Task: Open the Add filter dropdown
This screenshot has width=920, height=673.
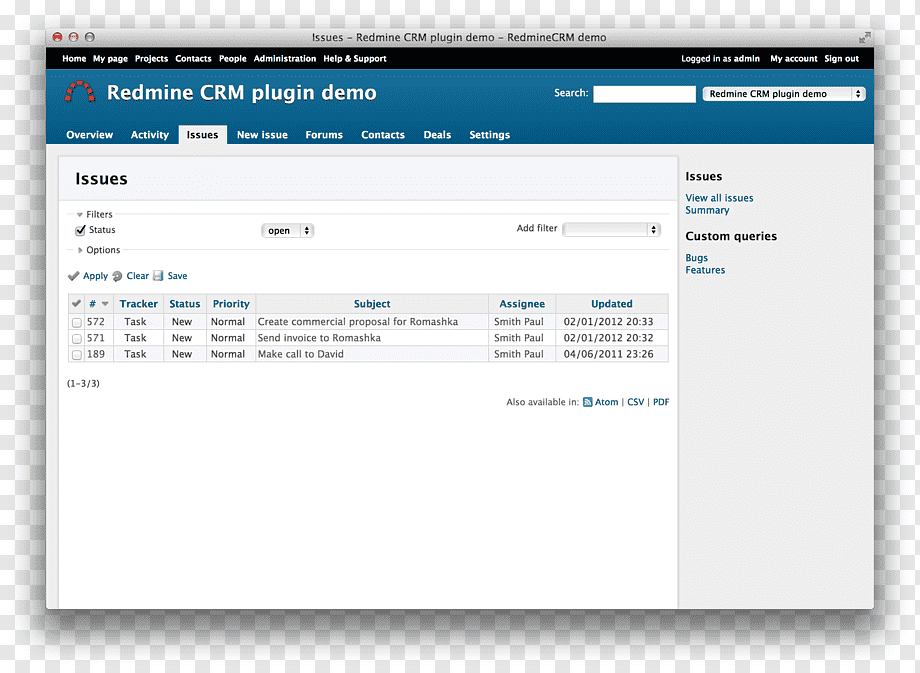Action: [611, 230]
